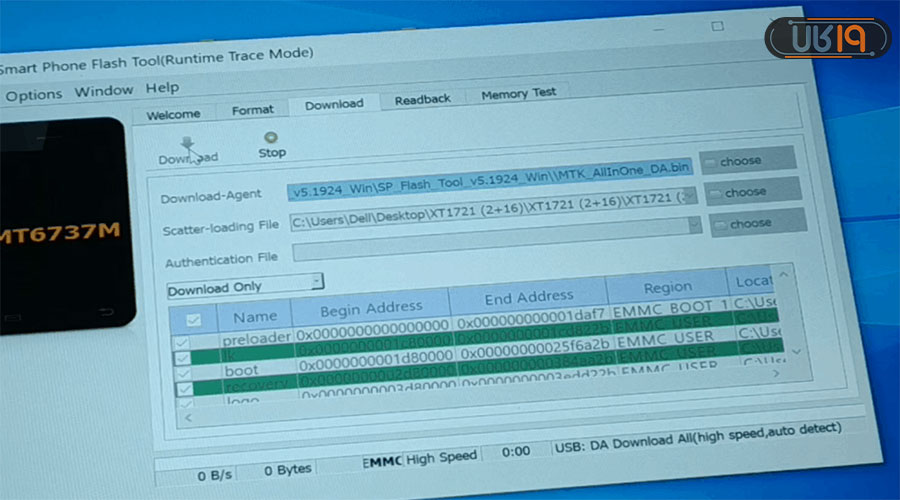This screenshot has width=900, height=500.
Task: Click choose button for Download-Agent
Action: point(747,160)
